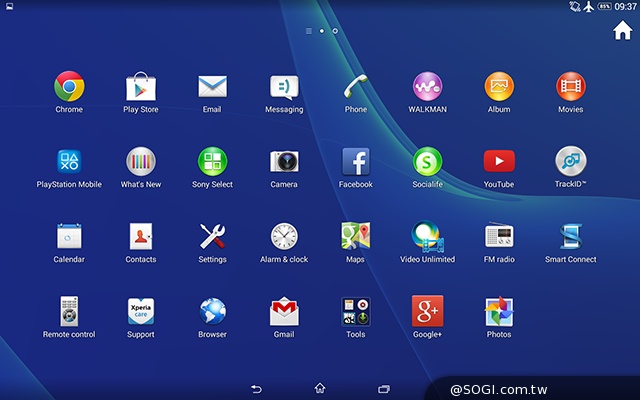Switch to the first app page dot

322,31
